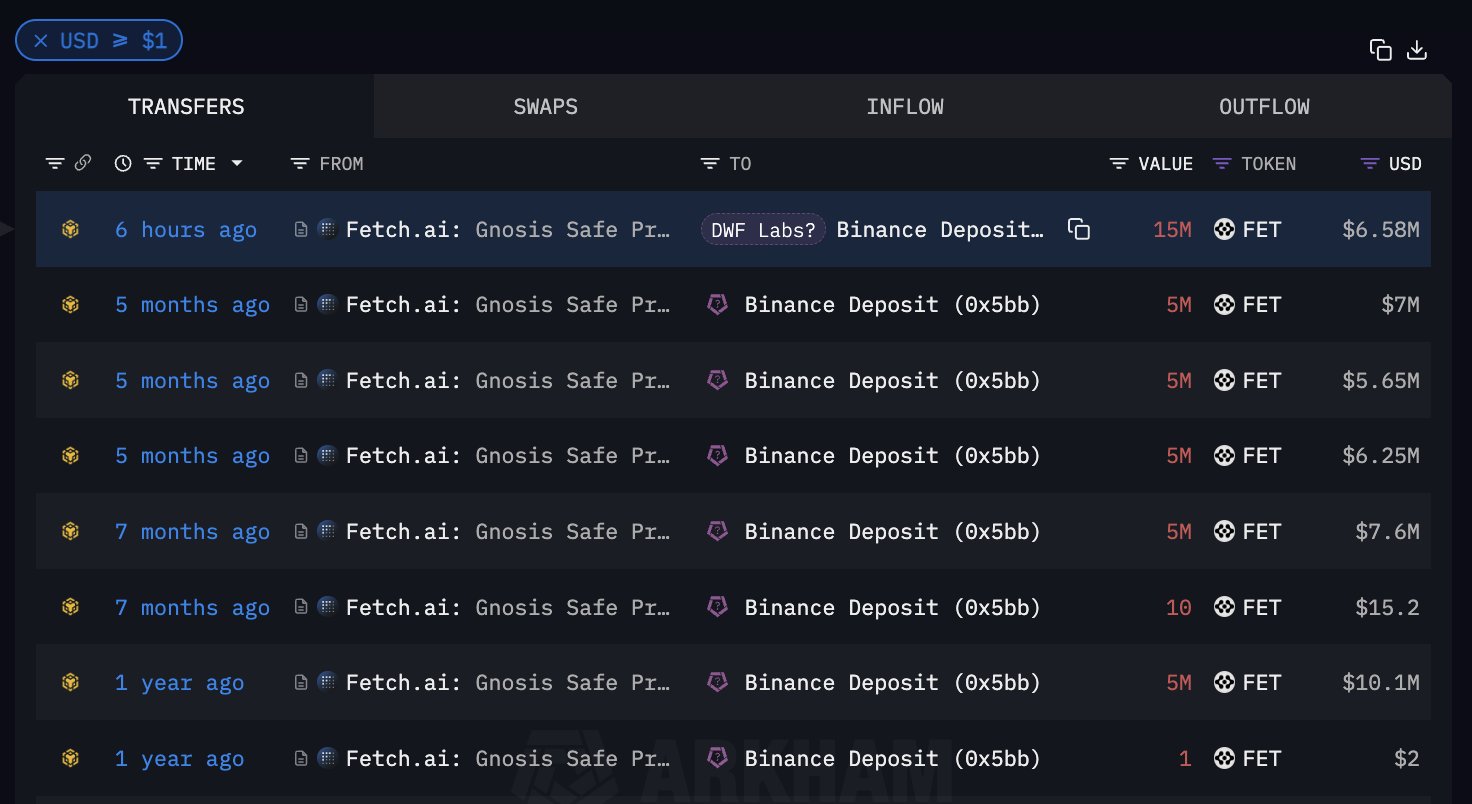1472x804 pixels.
Task: Click Binance entity icon in the $7M row
Action: pyautogui.click(x=717, y=305)
